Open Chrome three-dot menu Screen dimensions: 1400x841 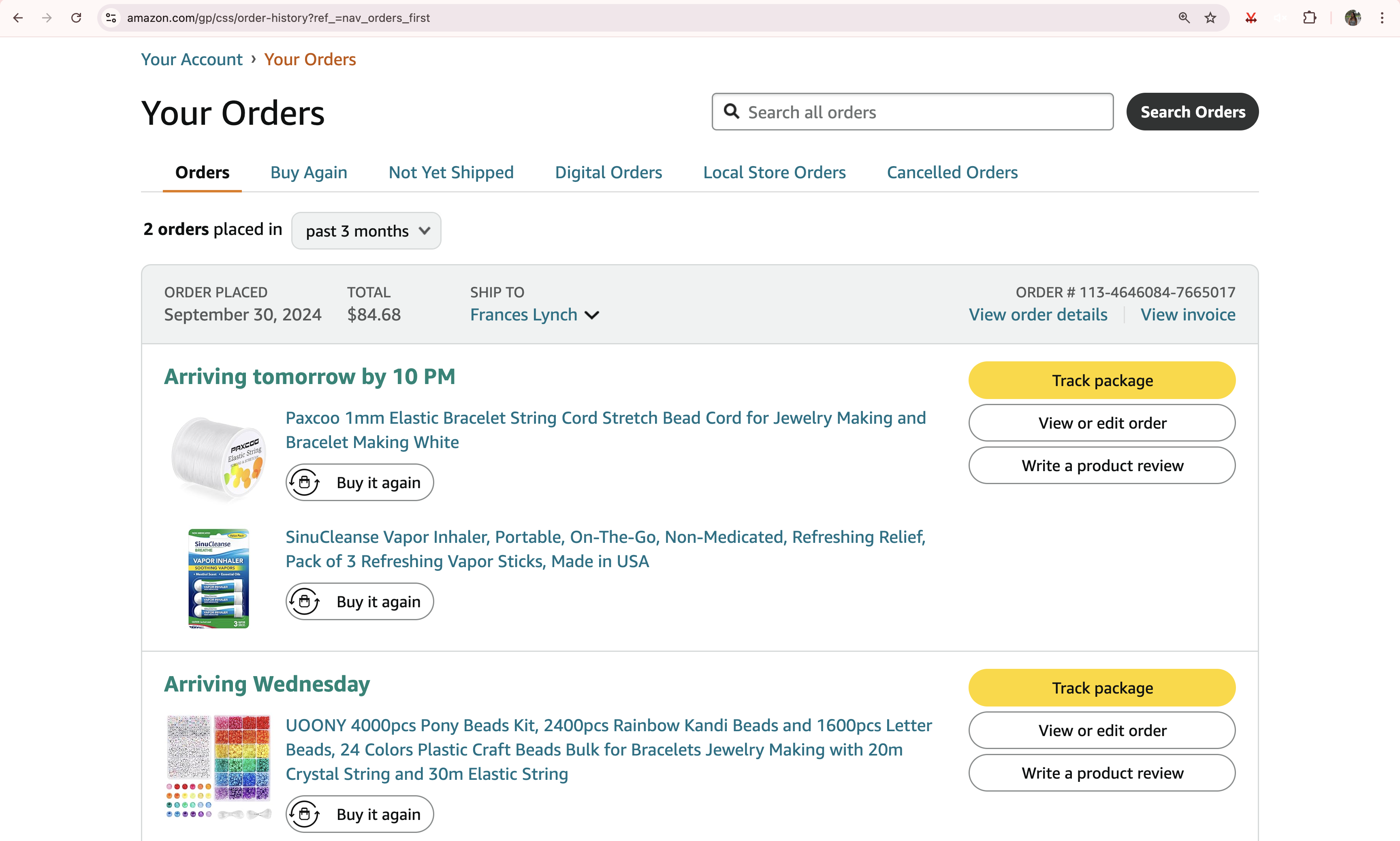(1382, 18)
